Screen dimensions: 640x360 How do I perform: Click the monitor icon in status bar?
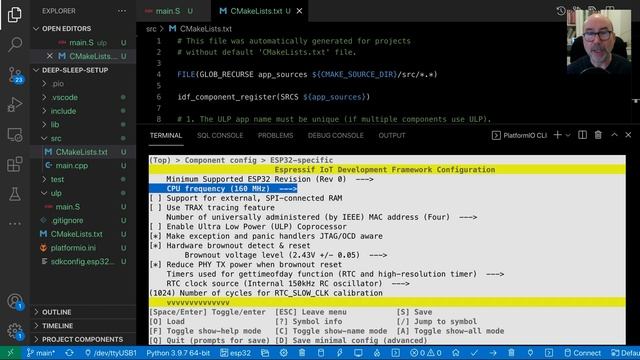(x=358, y=353)
